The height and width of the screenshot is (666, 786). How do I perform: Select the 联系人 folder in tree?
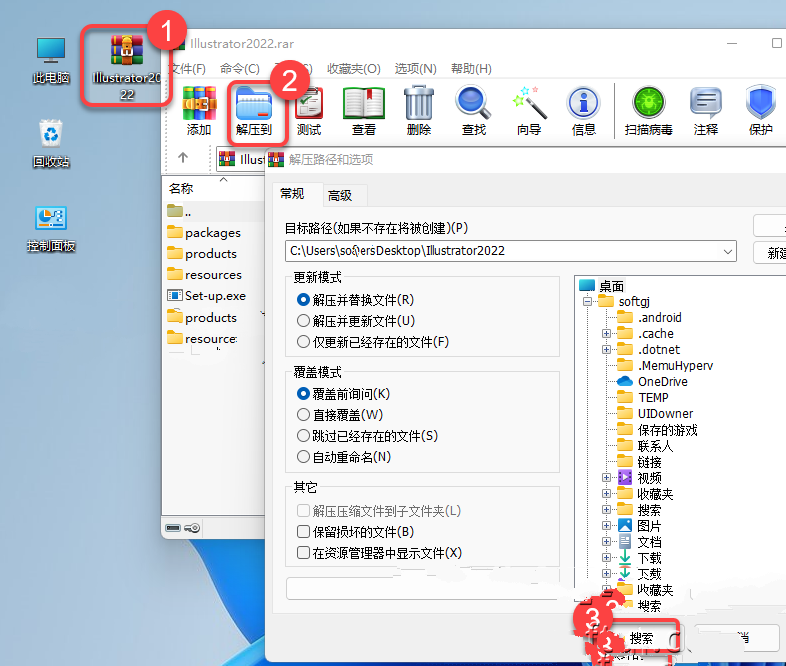[x=645, y=446]
